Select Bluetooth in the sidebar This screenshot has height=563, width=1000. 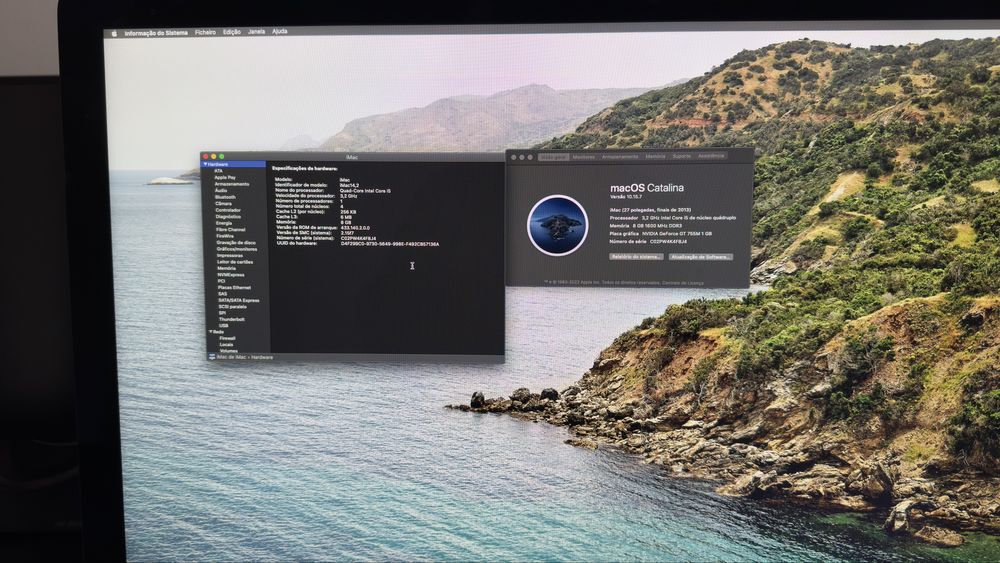click(x=225, y=197)
